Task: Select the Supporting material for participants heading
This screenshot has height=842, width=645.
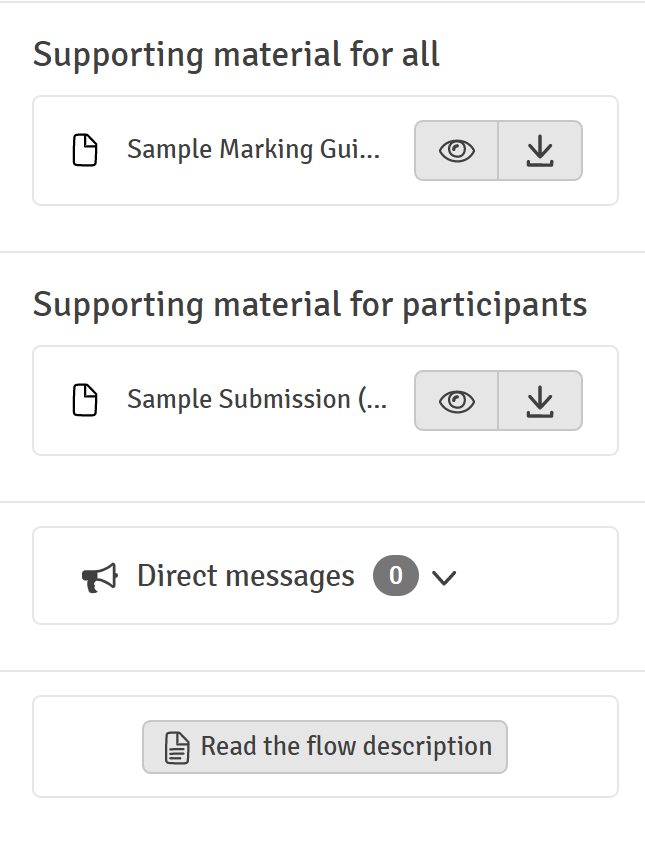Action: point(310,305)
